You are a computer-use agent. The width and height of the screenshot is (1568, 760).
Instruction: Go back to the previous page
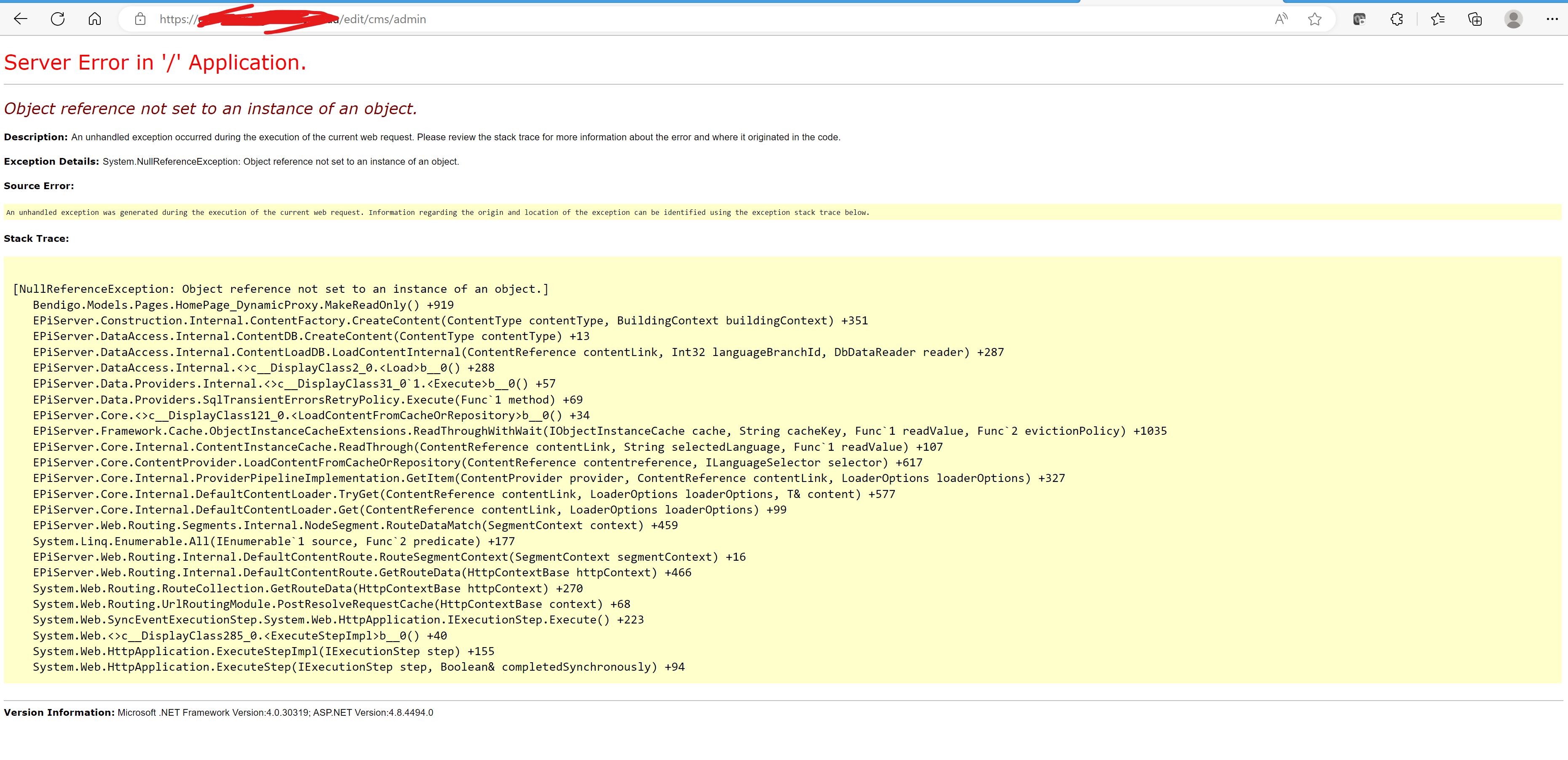[x=21, y=19]
